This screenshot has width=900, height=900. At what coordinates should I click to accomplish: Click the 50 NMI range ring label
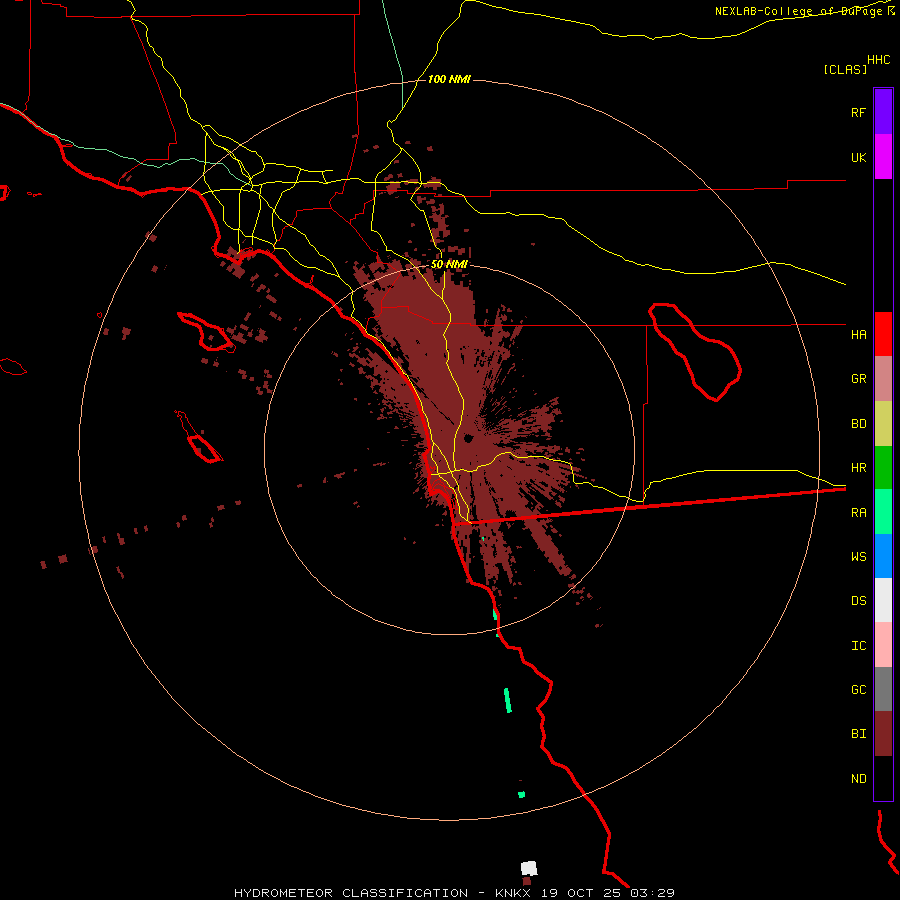point(449,264)
